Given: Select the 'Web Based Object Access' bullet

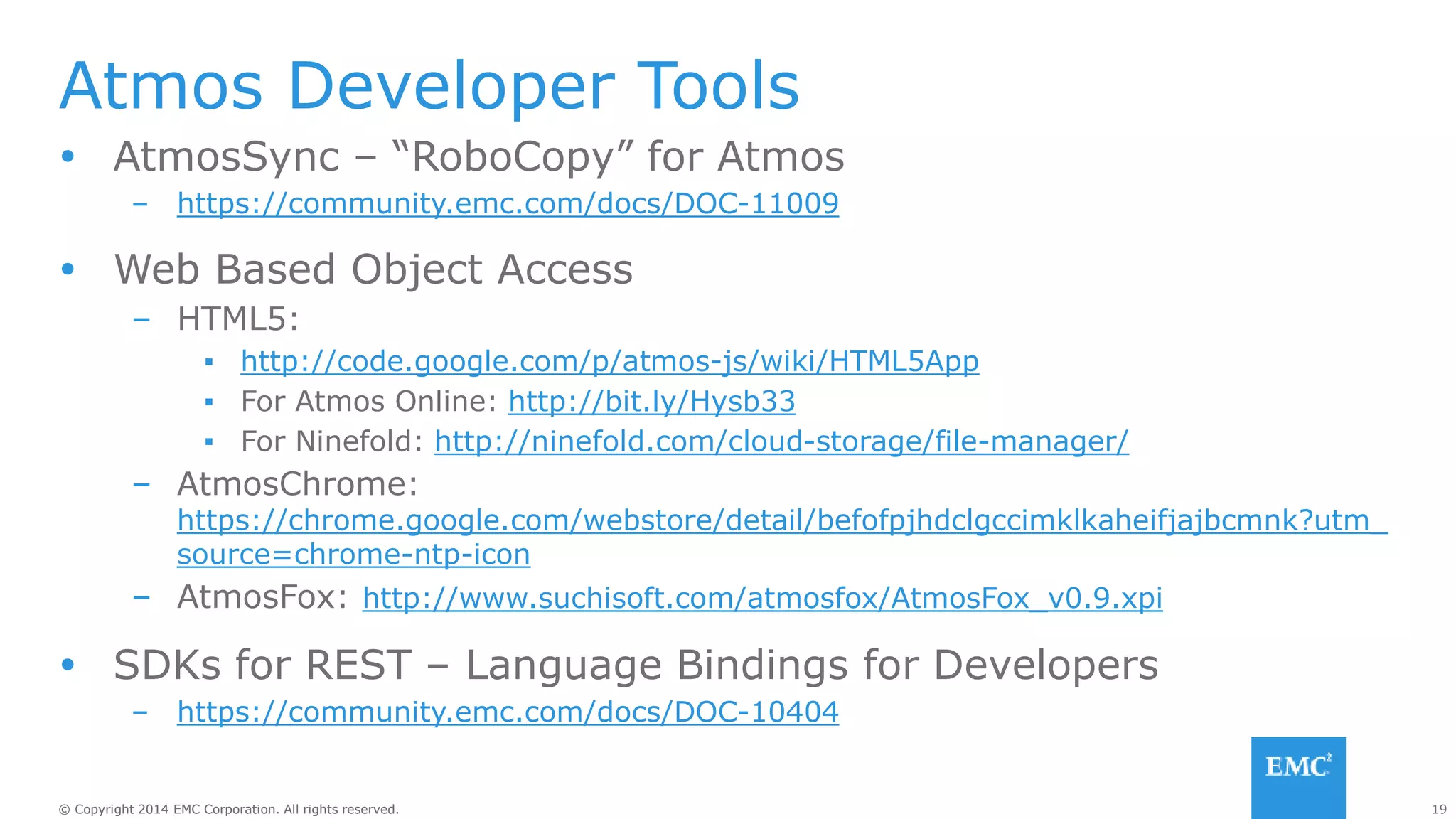Looking at the screenshot, I should click(373, 269).
